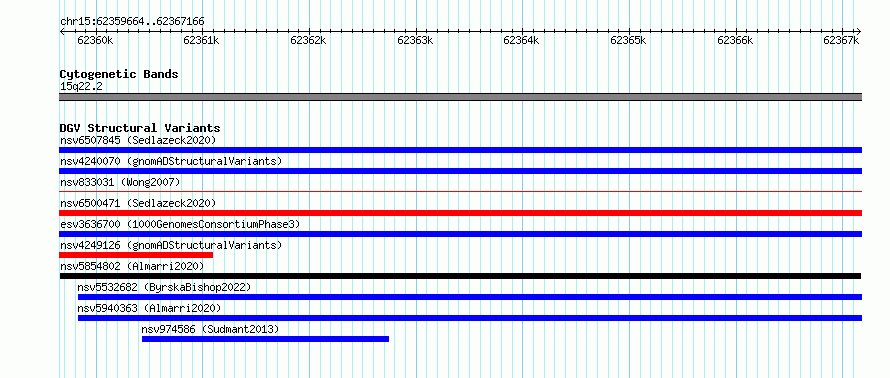Select the blue bar for nsv6507845
The height and width of the screenshot is (378, 890).
(460, 150)
